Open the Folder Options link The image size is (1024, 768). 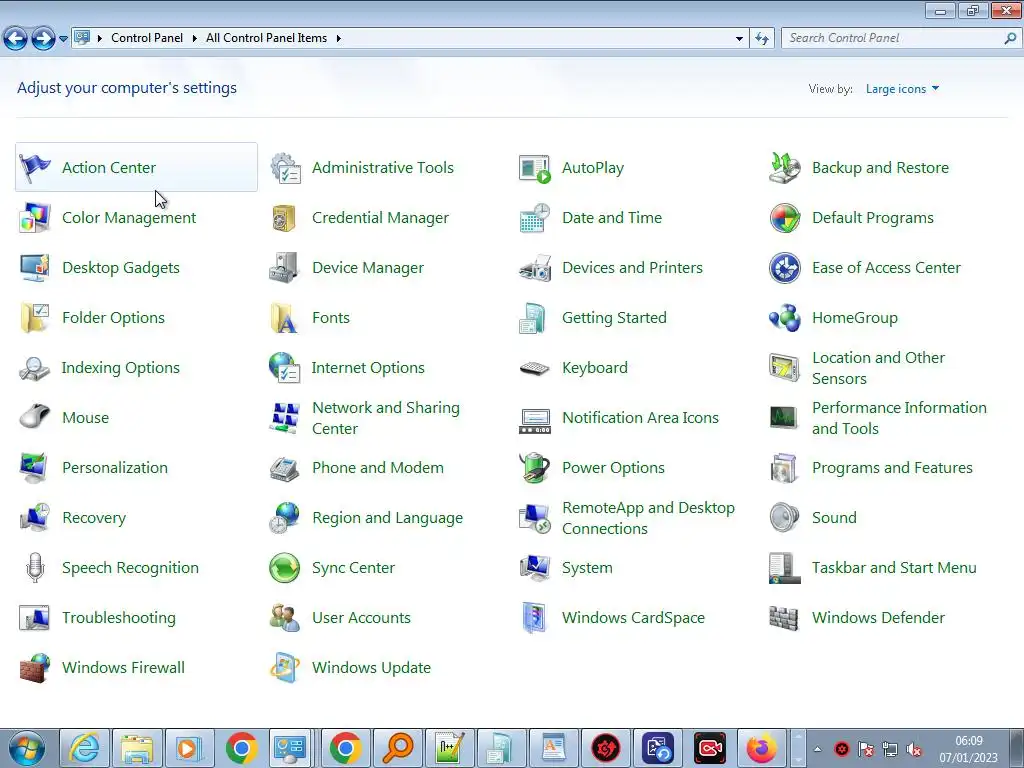click(x=113, y=317)
